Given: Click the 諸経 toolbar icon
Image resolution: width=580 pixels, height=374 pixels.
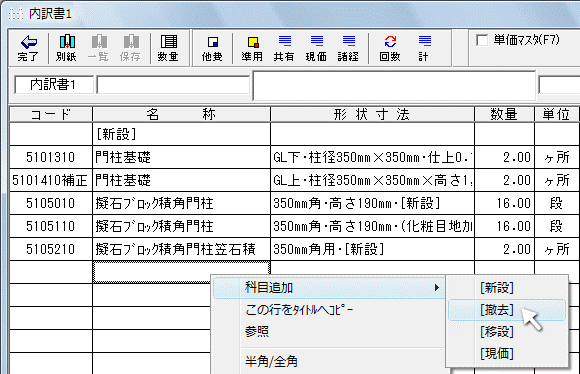Looking at the screenshot, I should click(348, 40).
